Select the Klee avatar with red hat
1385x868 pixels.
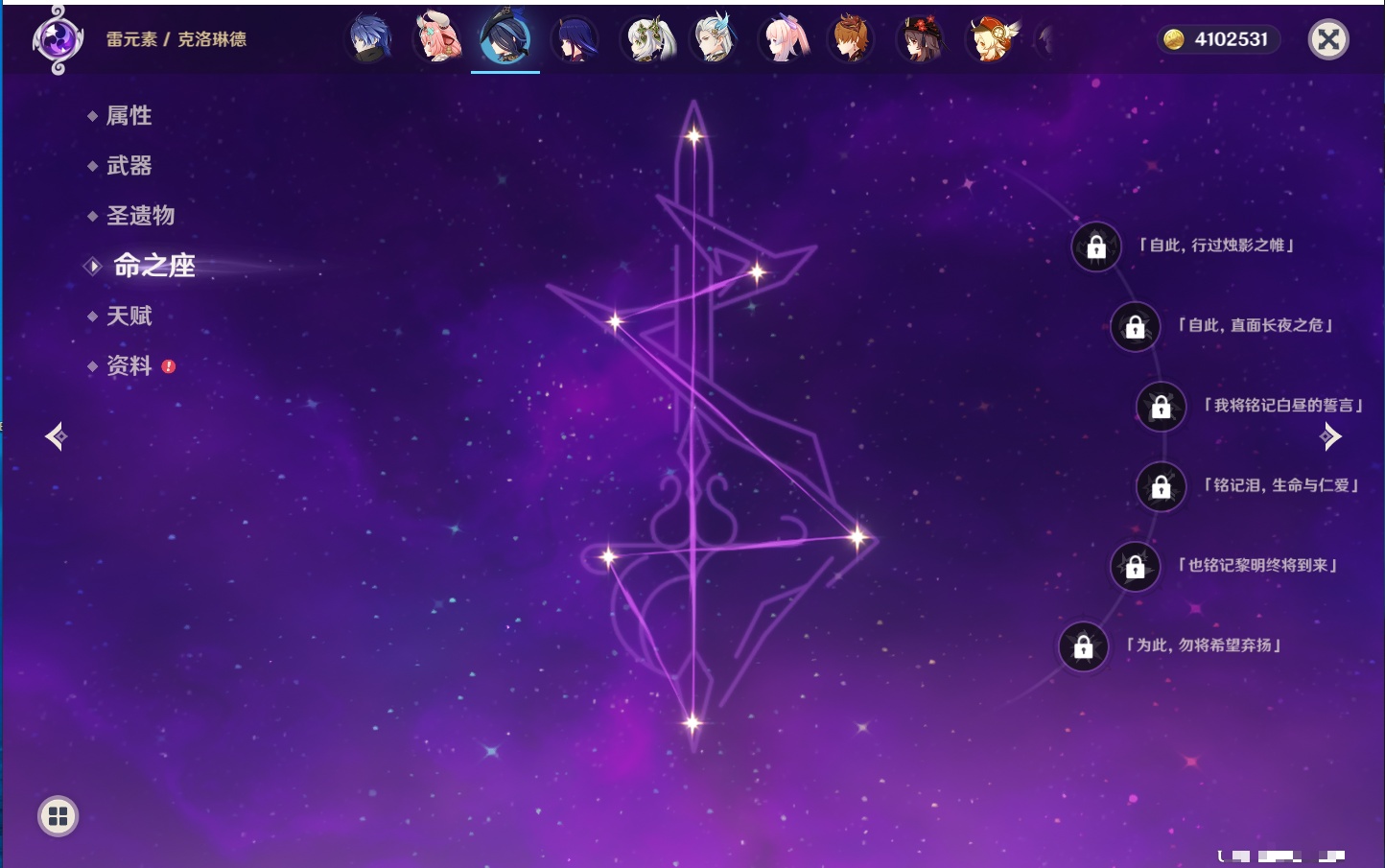click(x=991, y=39)
